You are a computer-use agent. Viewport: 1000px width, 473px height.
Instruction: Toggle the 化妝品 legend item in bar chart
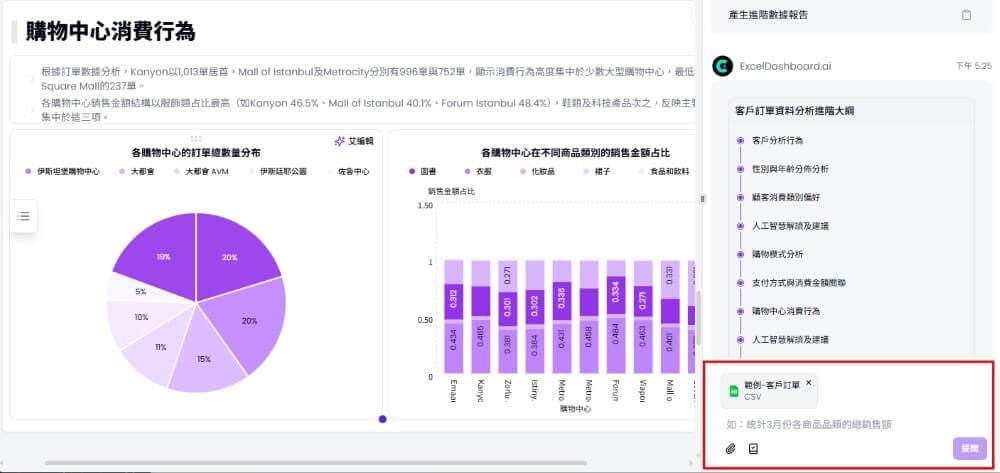pyautogui.click(x=536, y=171)
